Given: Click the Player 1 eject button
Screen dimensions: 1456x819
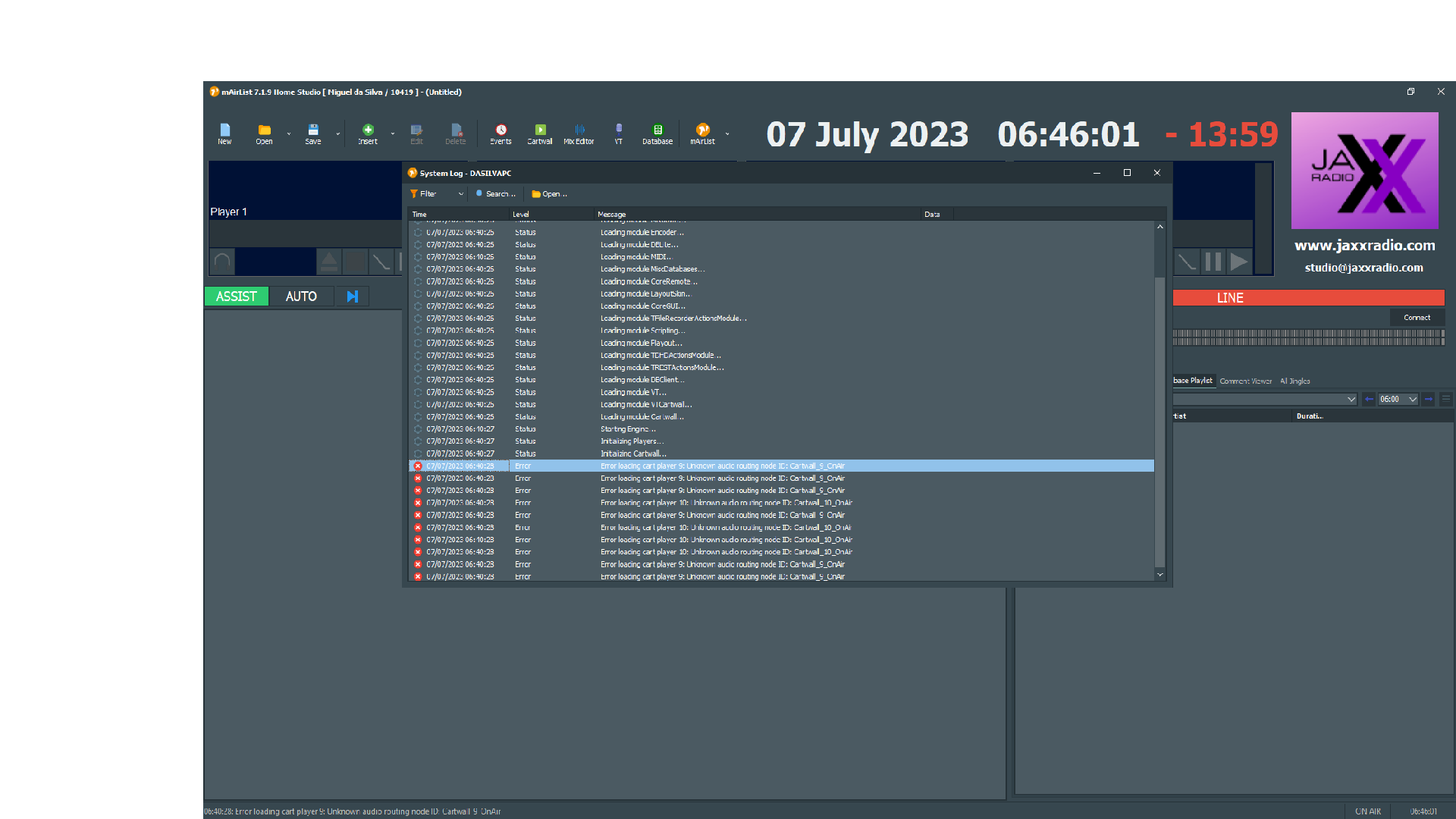Looking at the screenshot, I should 329,262.
